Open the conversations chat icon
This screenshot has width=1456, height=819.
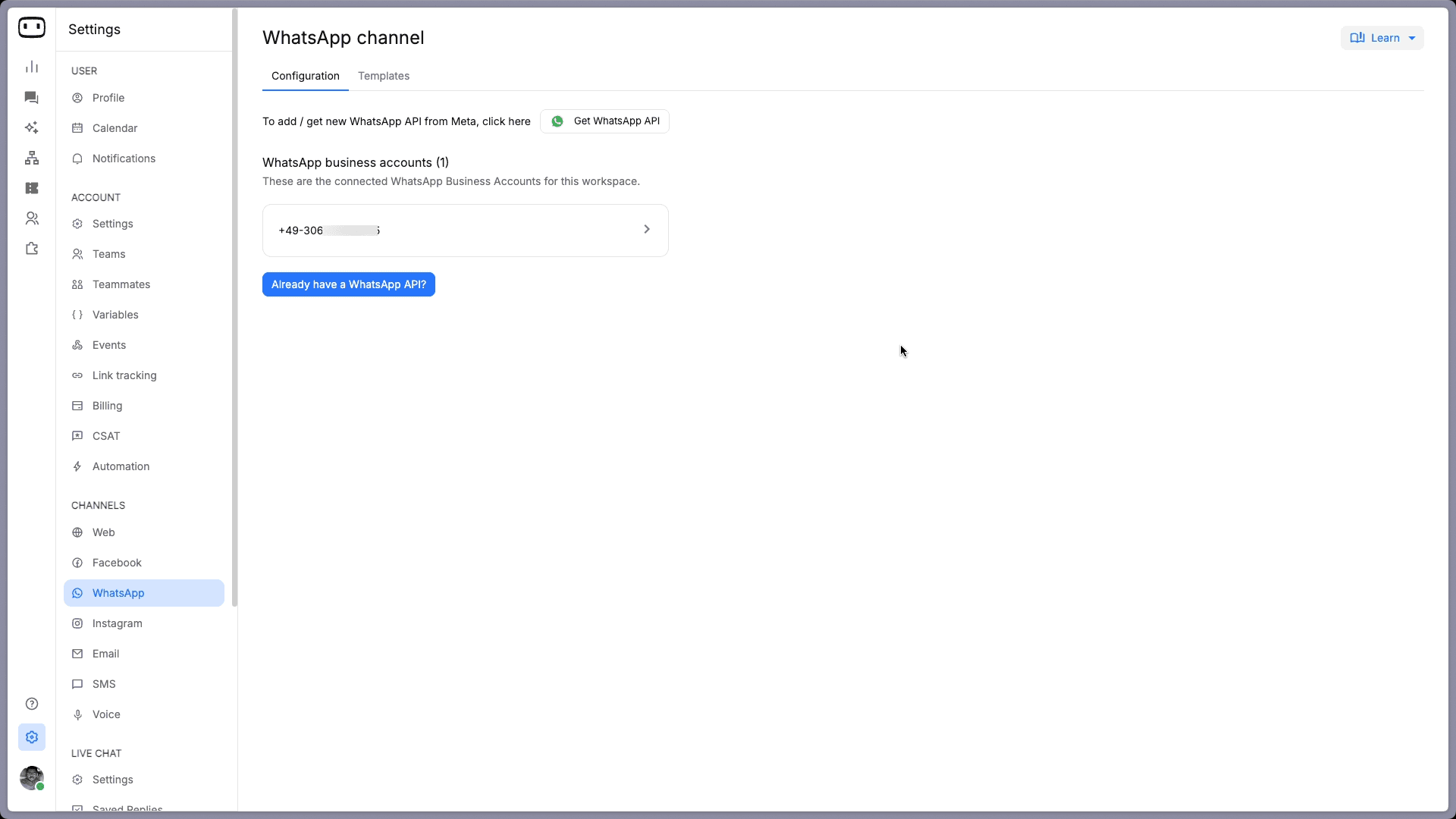coord(32,97)
